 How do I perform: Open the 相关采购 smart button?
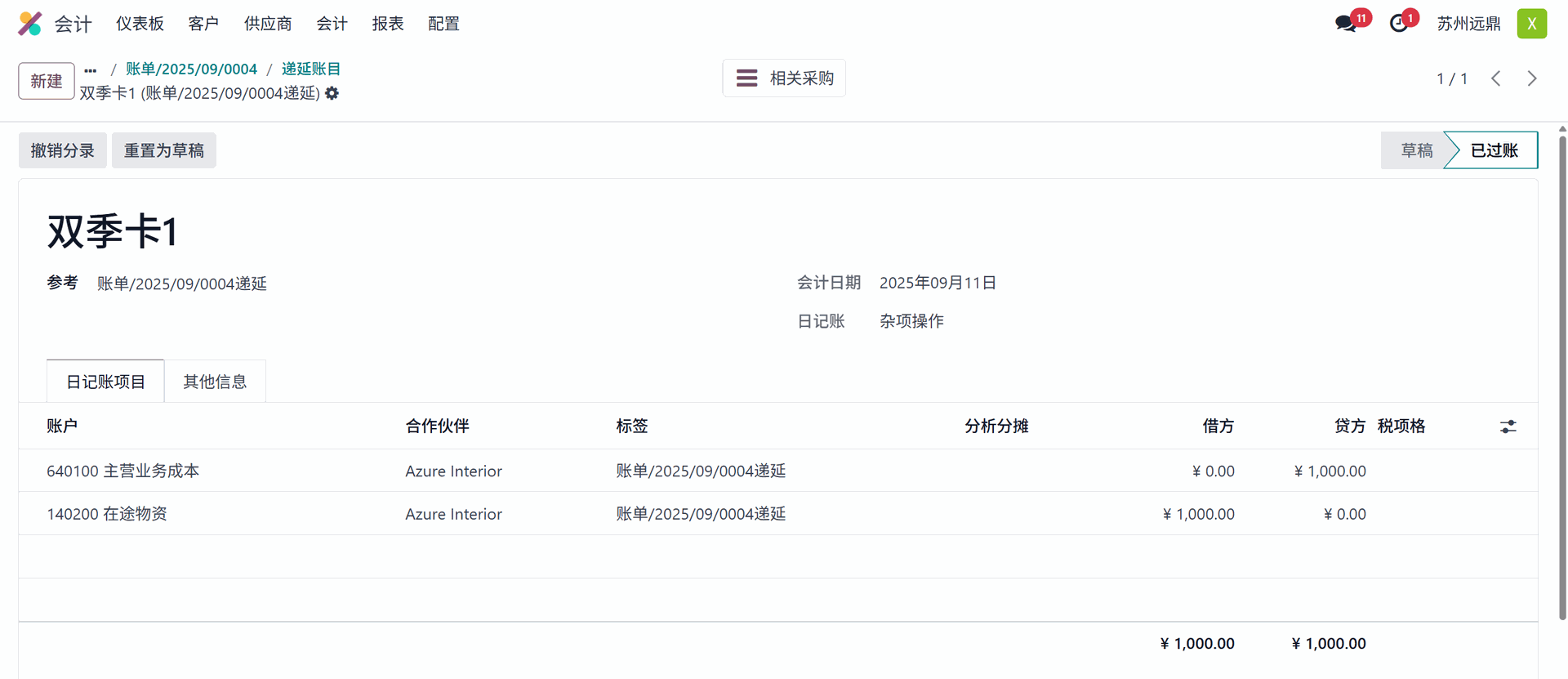pyautogui.click(x=784, y=78)
